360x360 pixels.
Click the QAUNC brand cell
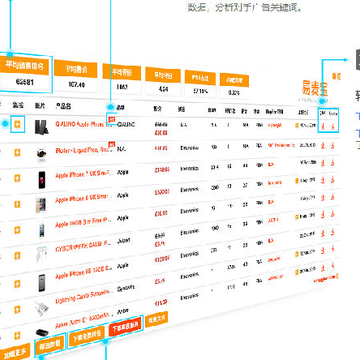[126, 124]
